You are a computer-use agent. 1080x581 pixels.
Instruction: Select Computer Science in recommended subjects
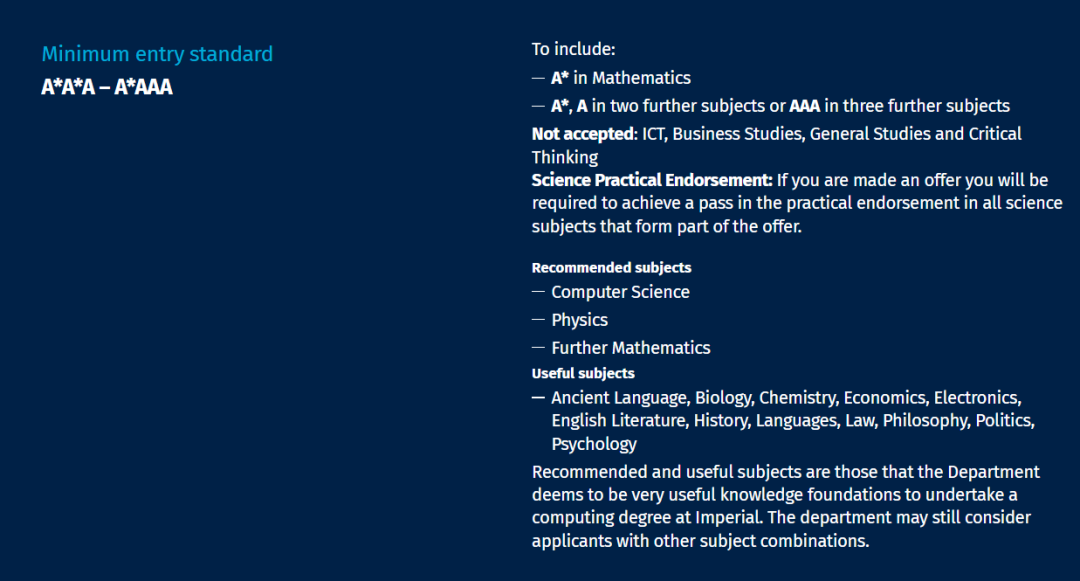[x=620, y=292]
